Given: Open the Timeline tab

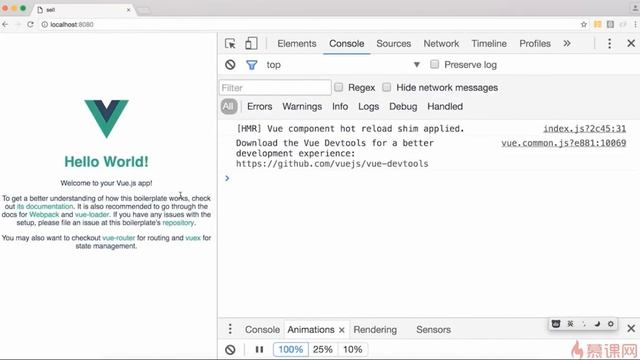Looking at the screenshot, I should tap(489, 43).
